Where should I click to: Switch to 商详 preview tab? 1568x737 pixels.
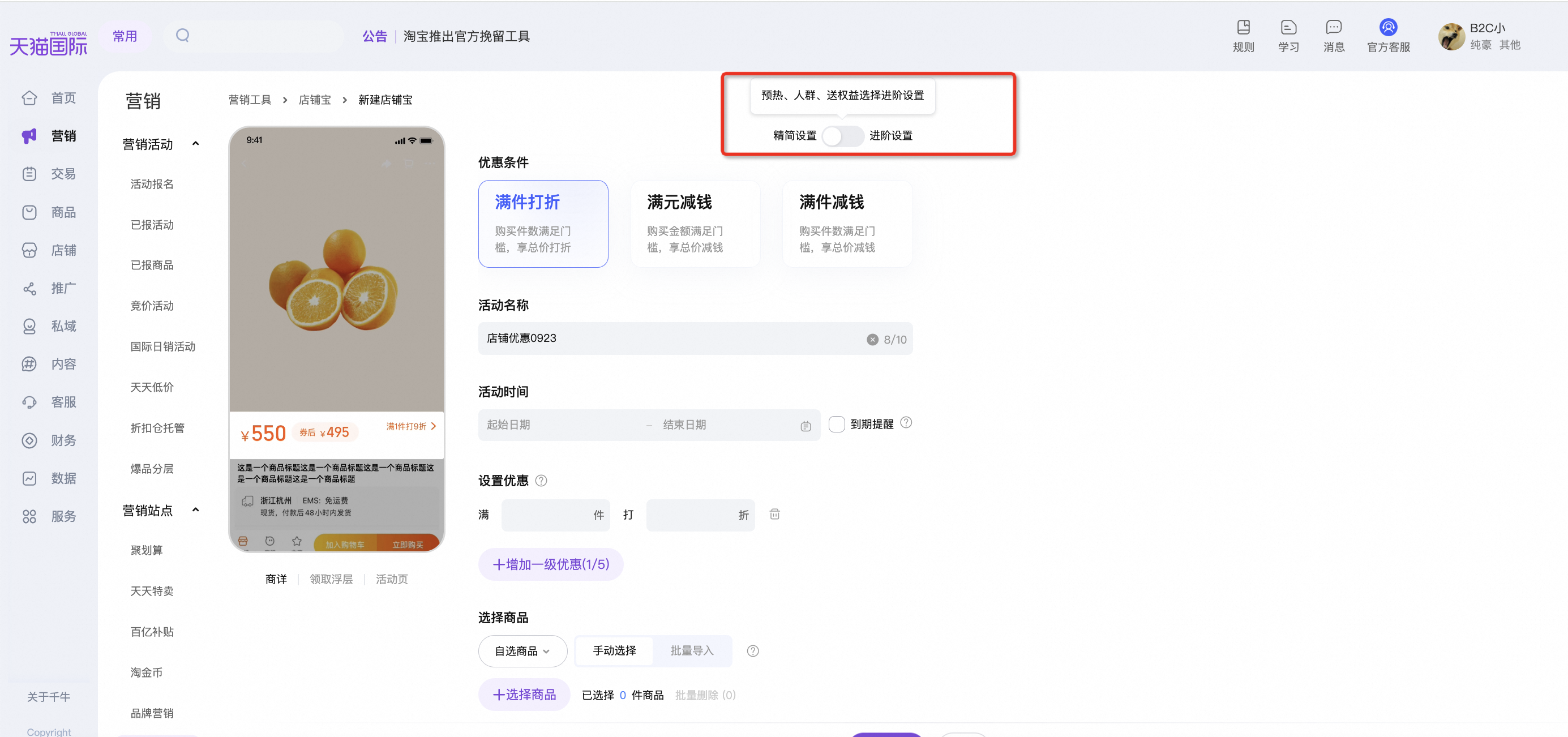(276, 580)
